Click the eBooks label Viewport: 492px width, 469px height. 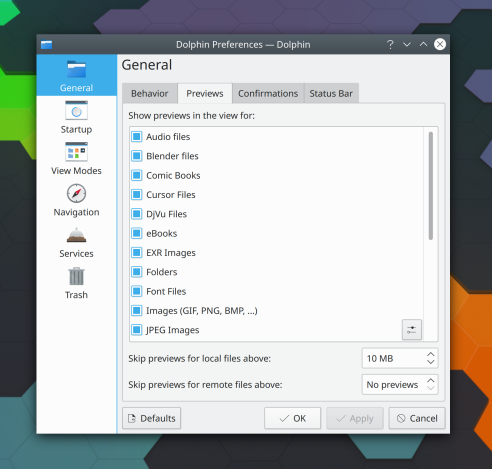coord(162,233)
